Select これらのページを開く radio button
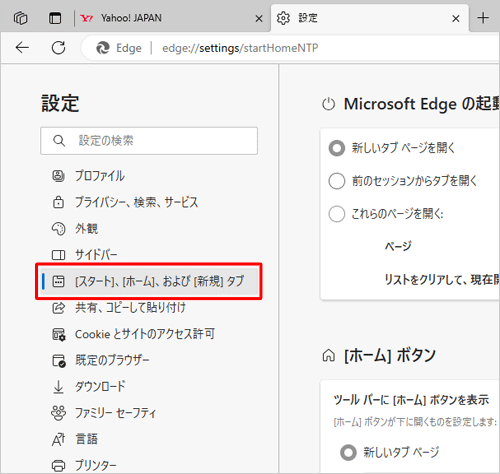Viewport: 500px width, 474px height. click(337, 214)
